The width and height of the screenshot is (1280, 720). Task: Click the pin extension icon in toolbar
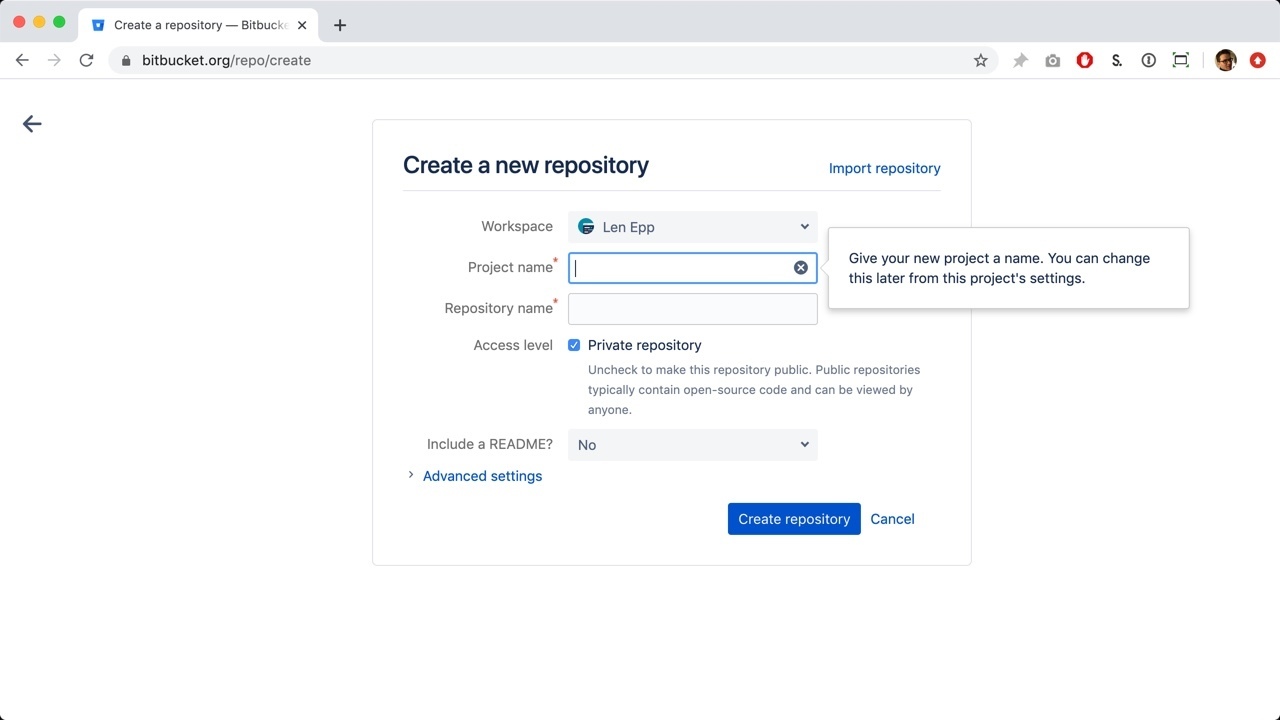pyautogui.click(x=1020, y=61)
